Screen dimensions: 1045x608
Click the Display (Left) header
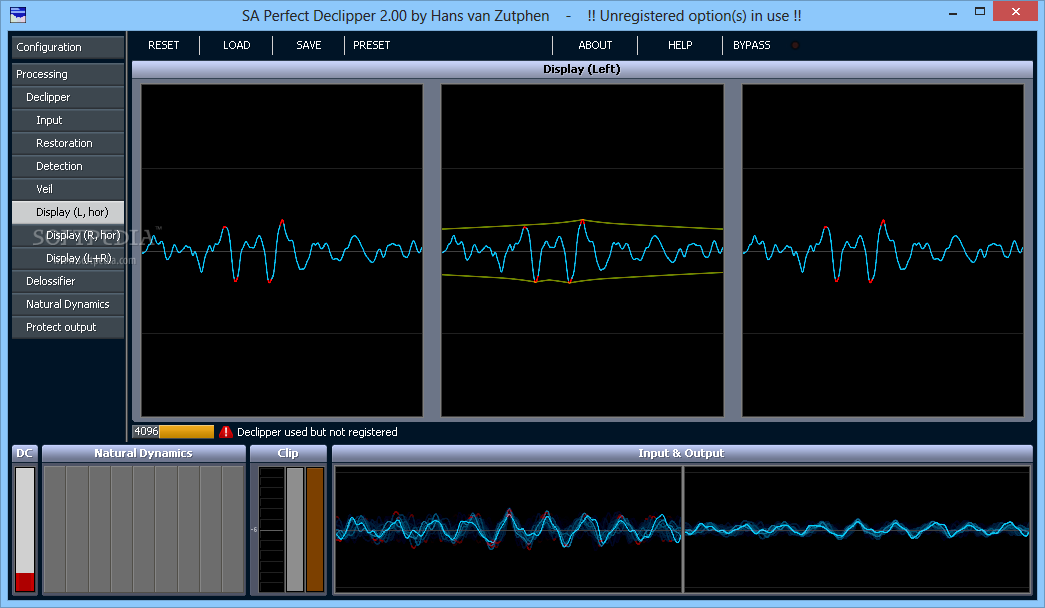(x=582, y=69)
